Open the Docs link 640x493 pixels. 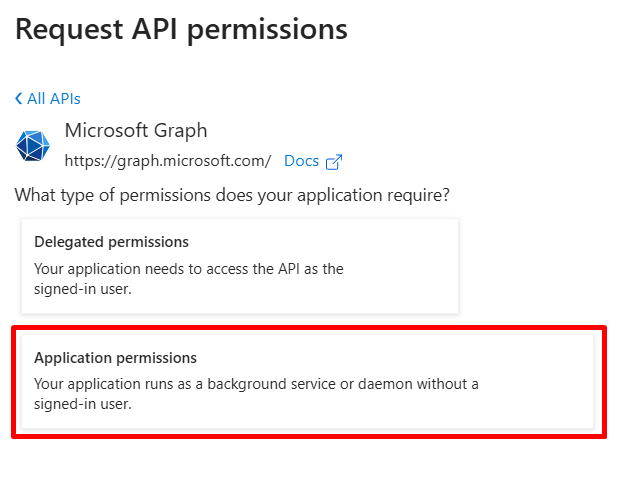[301, 161]
